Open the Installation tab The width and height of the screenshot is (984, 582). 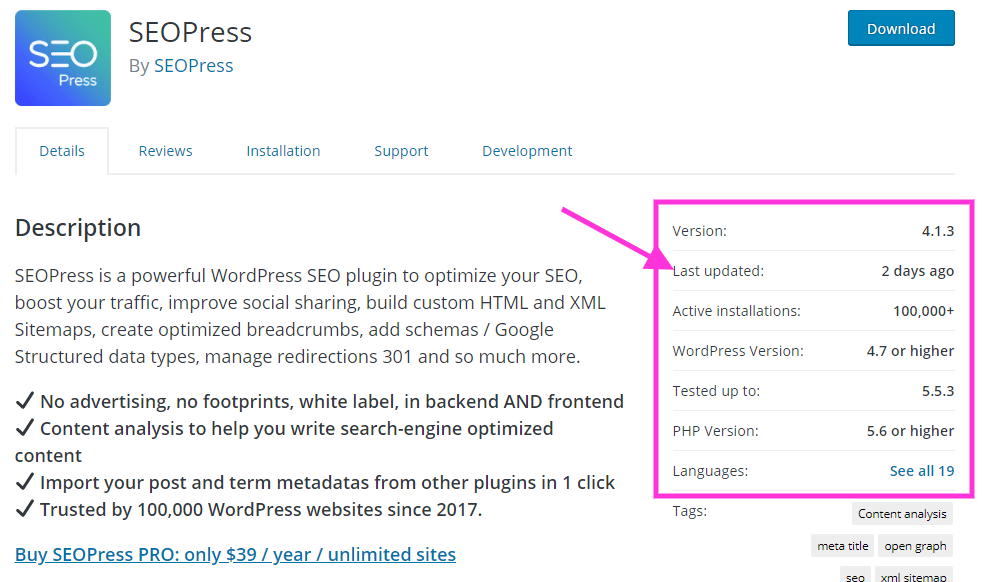[x=283, y=151]
